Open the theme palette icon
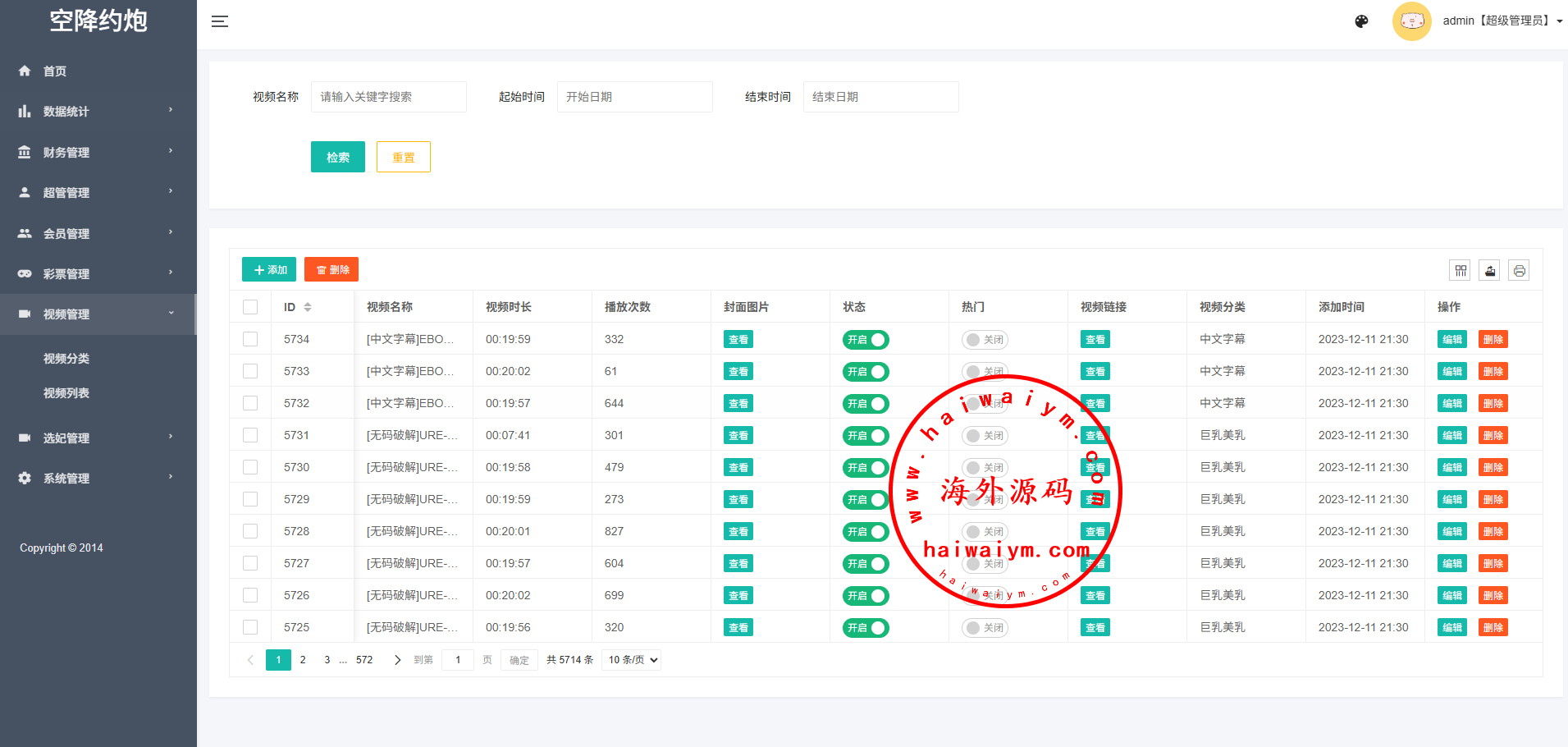This screenshot has width=1568, height=747. (x=1361, y=21)
